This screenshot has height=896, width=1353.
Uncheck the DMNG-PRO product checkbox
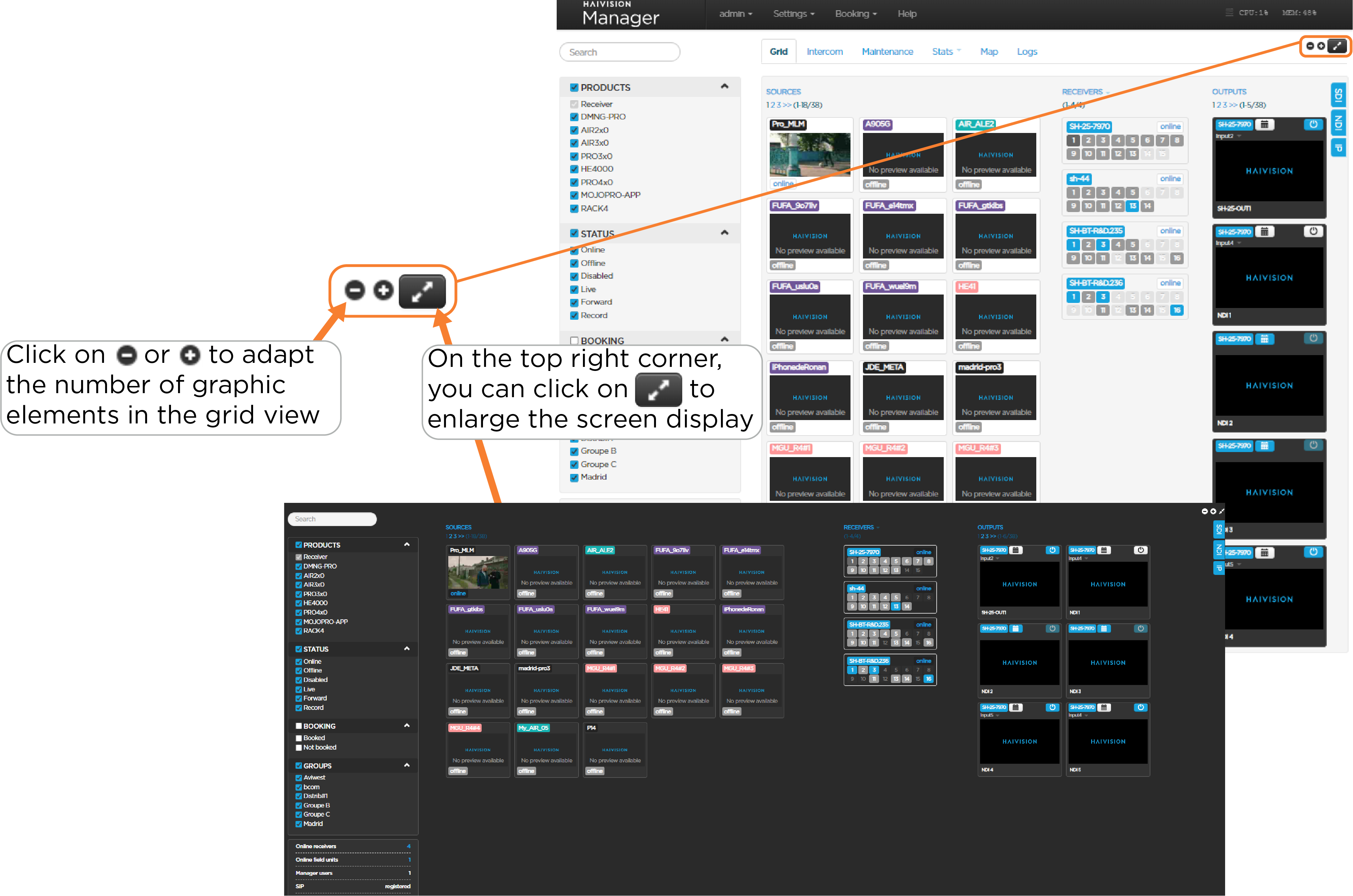tap(574, 117)
